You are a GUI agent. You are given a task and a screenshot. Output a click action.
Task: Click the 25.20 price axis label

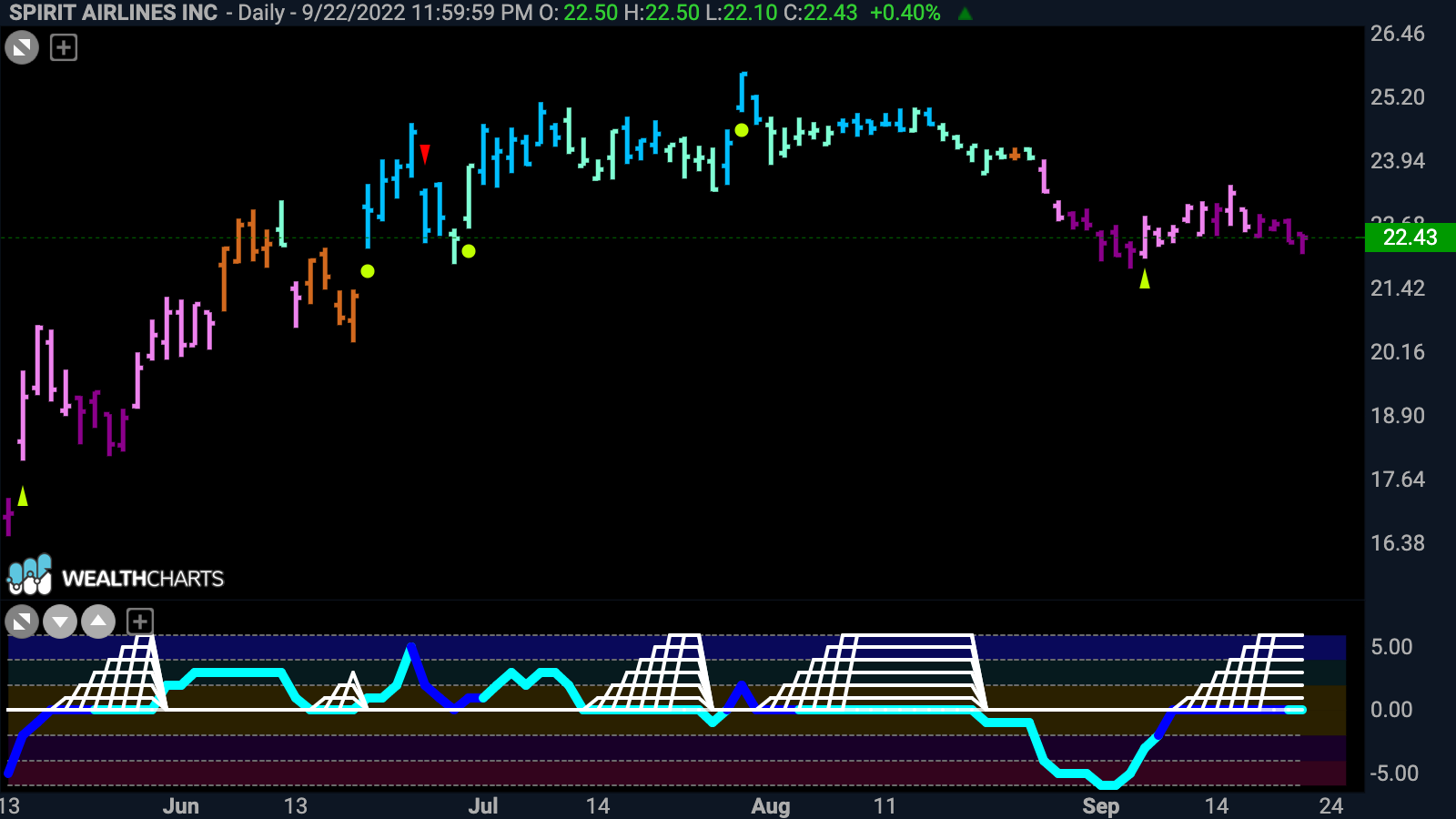(x=1398, y=97)
